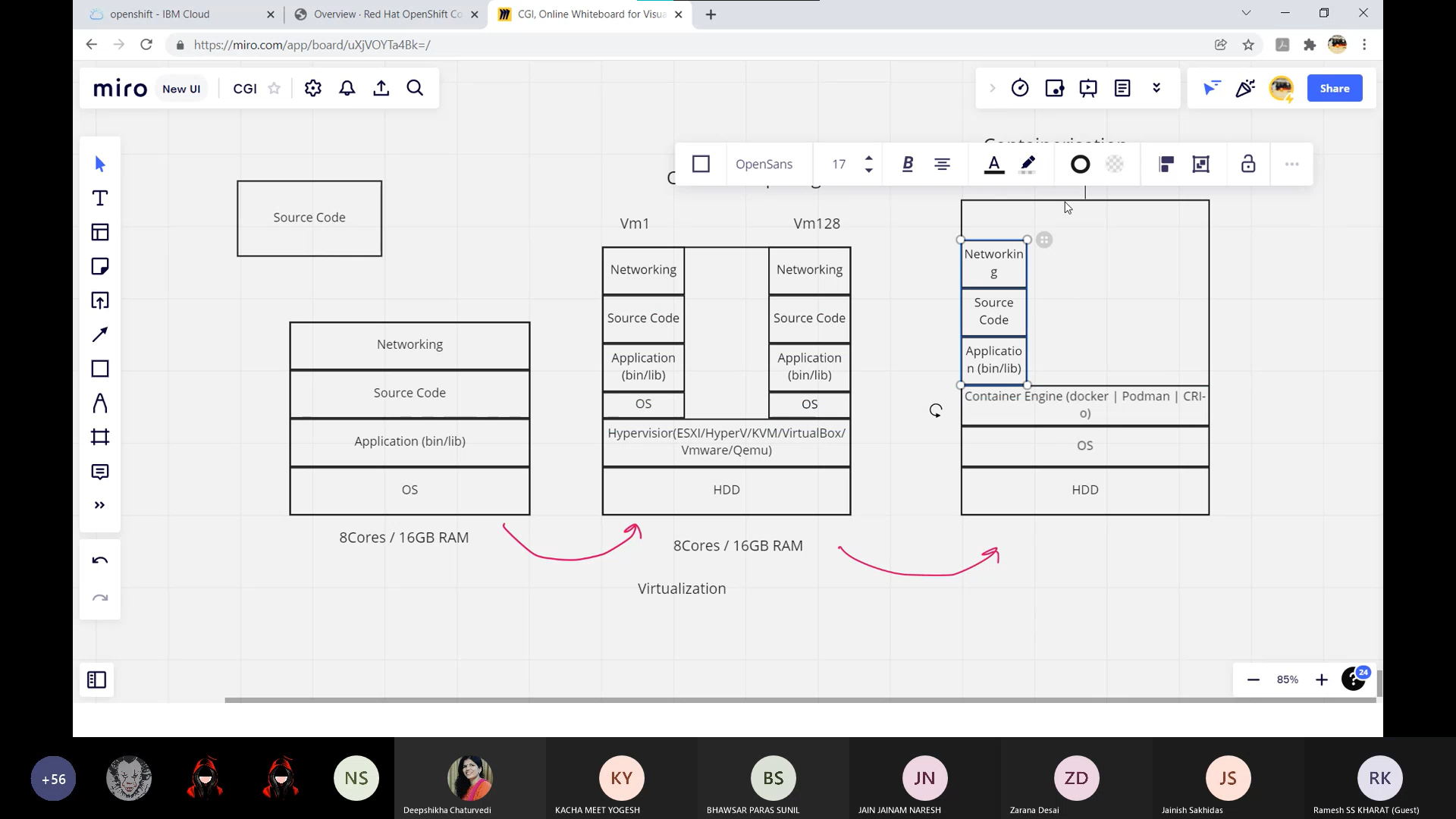Select the Frame tool
The width and height of the screenshot is (1456, 819).
coord(100,437)
